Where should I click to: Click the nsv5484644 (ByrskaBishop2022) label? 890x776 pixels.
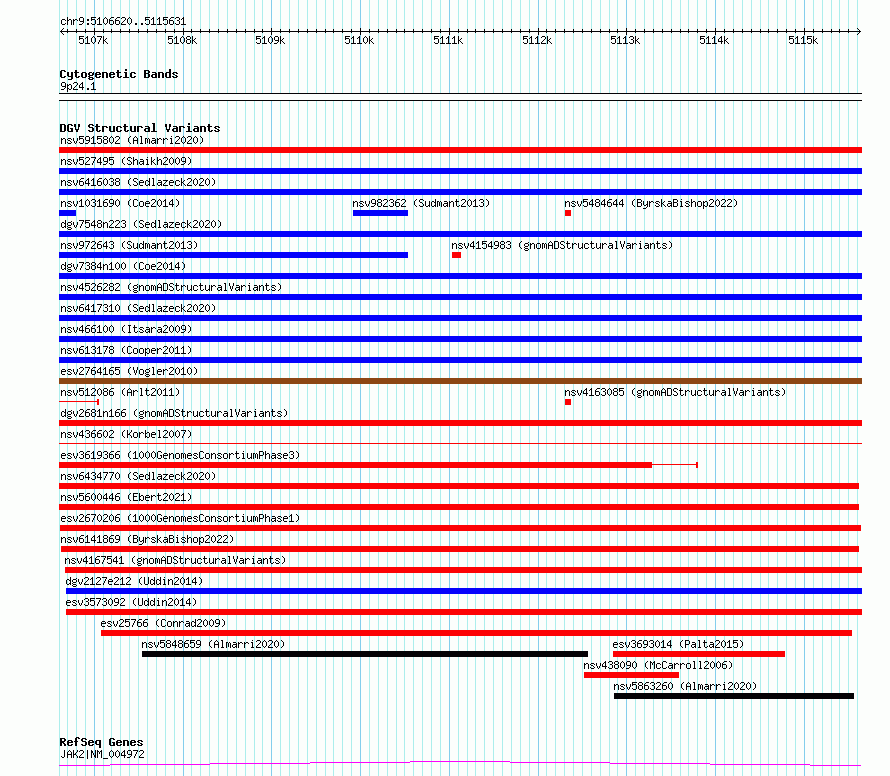[651, 203]
